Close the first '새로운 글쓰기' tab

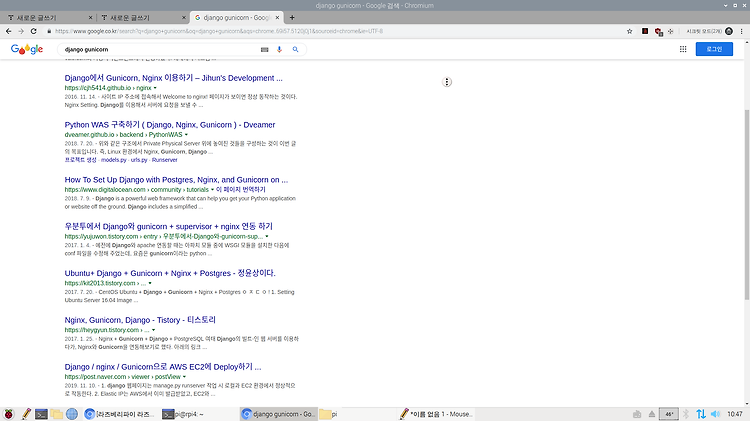(x=90, y=18)
